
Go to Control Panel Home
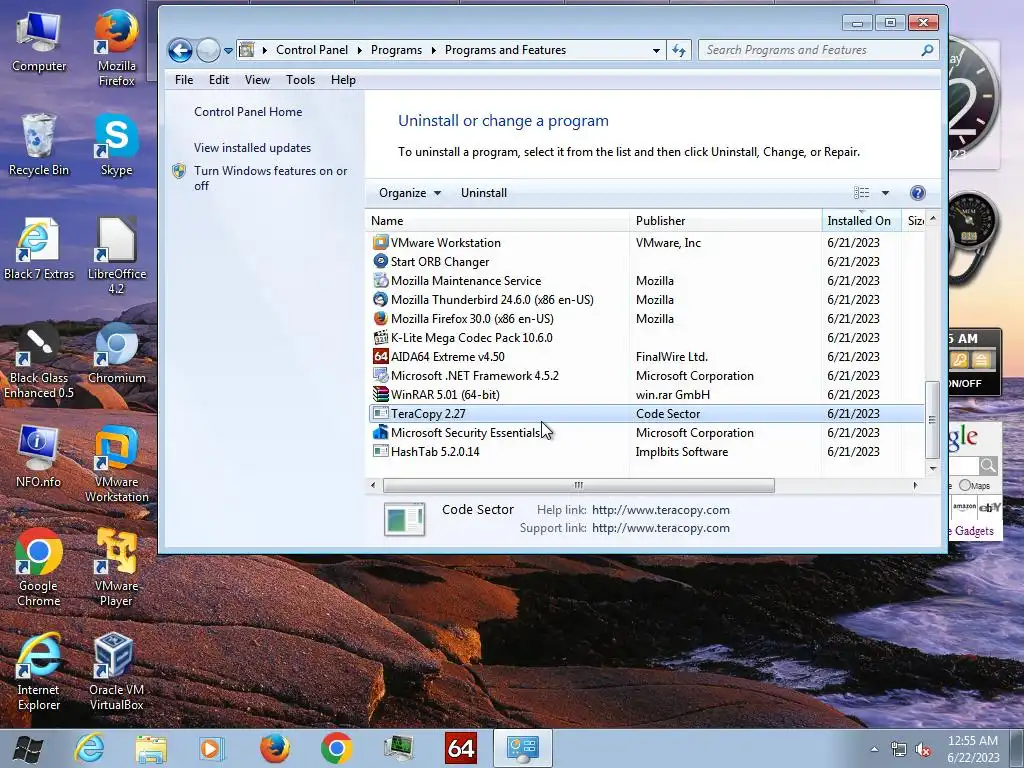[x=248, y=112]
